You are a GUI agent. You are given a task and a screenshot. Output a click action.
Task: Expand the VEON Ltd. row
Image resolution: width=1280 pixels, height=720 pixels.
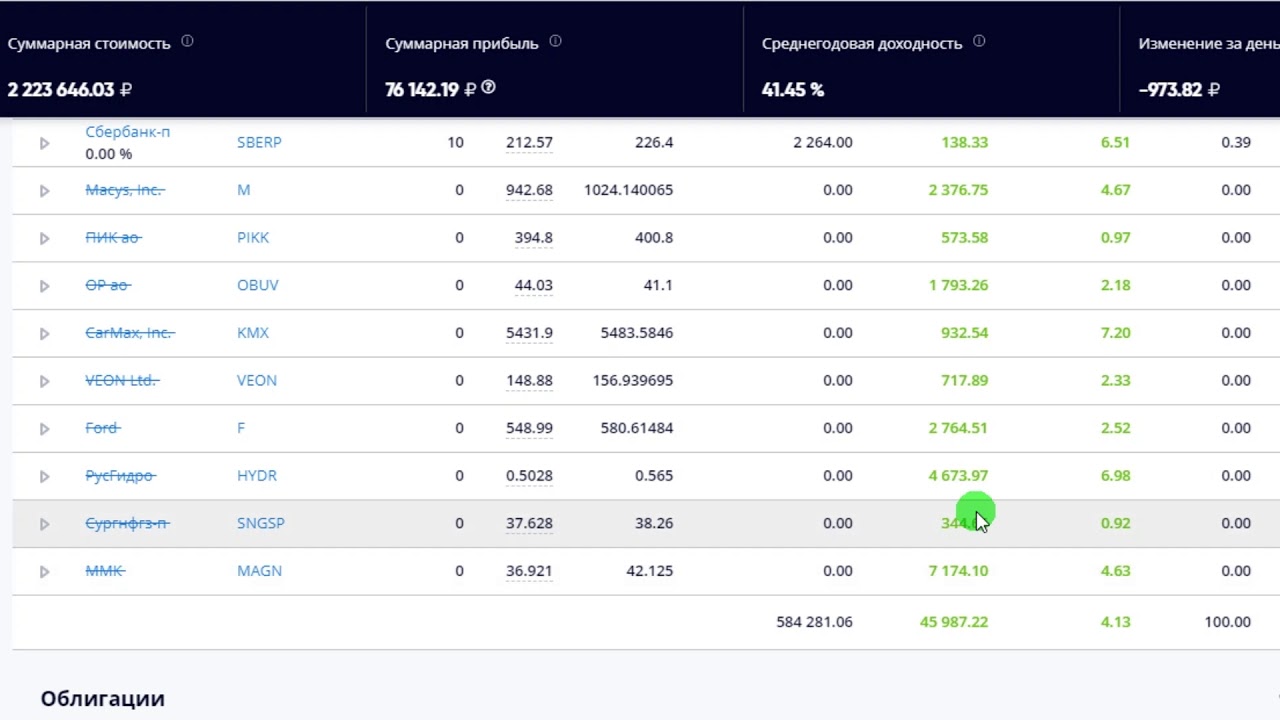pos(44,381)
